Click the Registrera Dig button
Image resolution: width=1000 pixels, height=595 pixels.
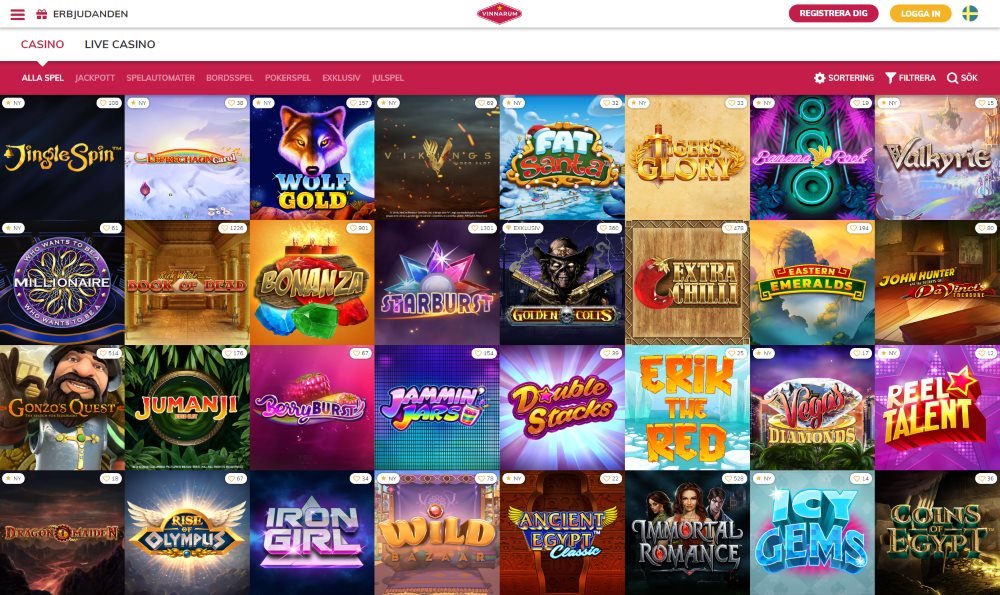point(833,13)
